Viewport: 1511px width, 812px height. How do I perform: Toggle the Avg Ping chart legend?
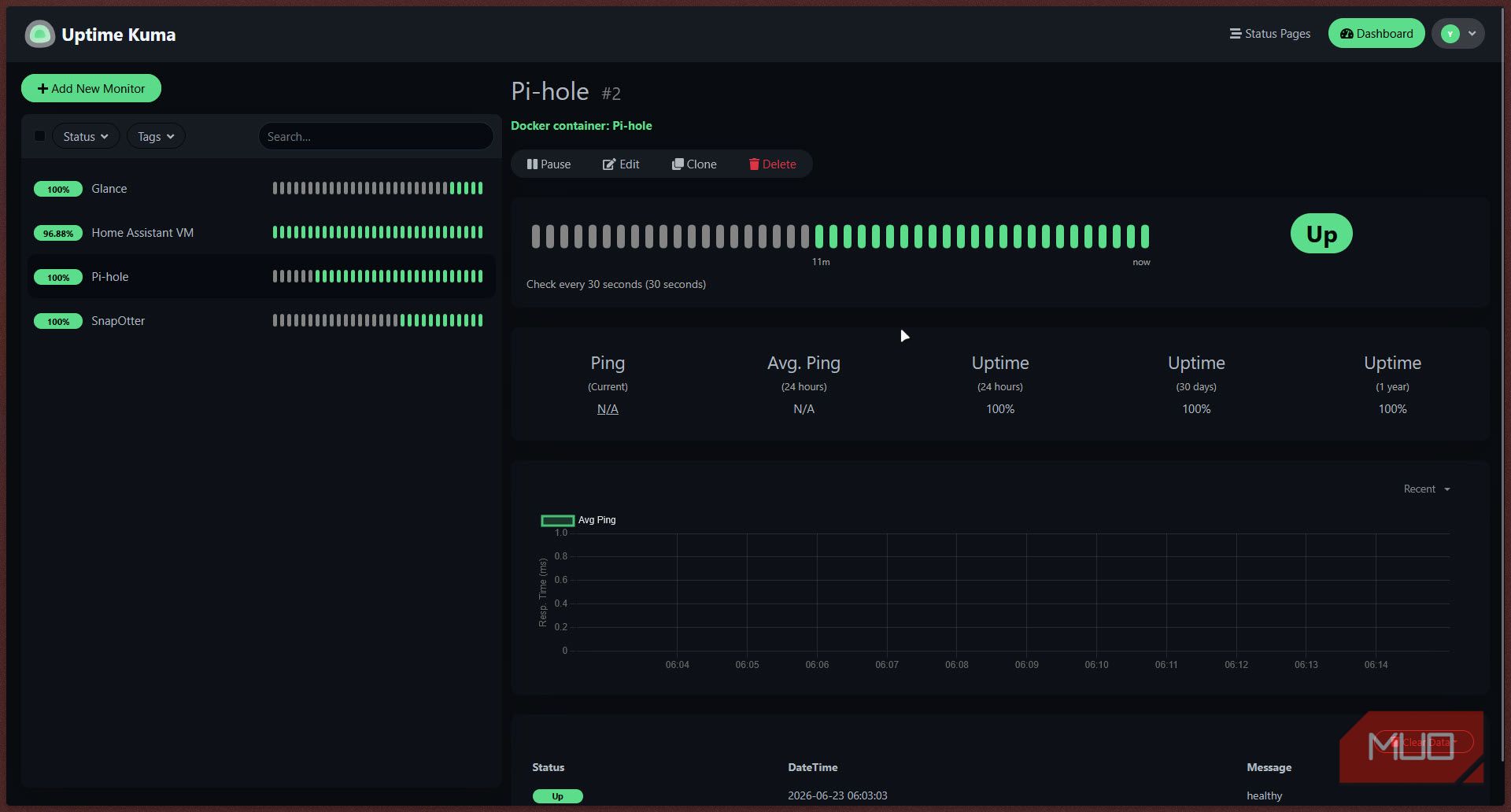tap(578, 520)
